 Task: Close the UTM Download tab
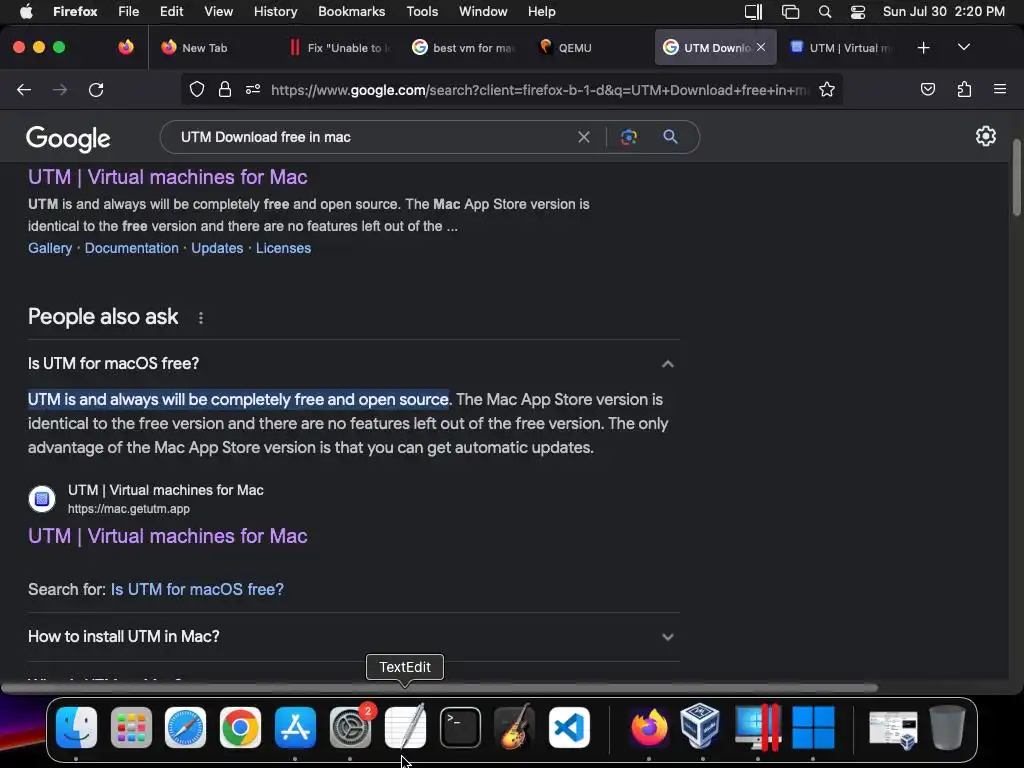[x=761, y=47]
